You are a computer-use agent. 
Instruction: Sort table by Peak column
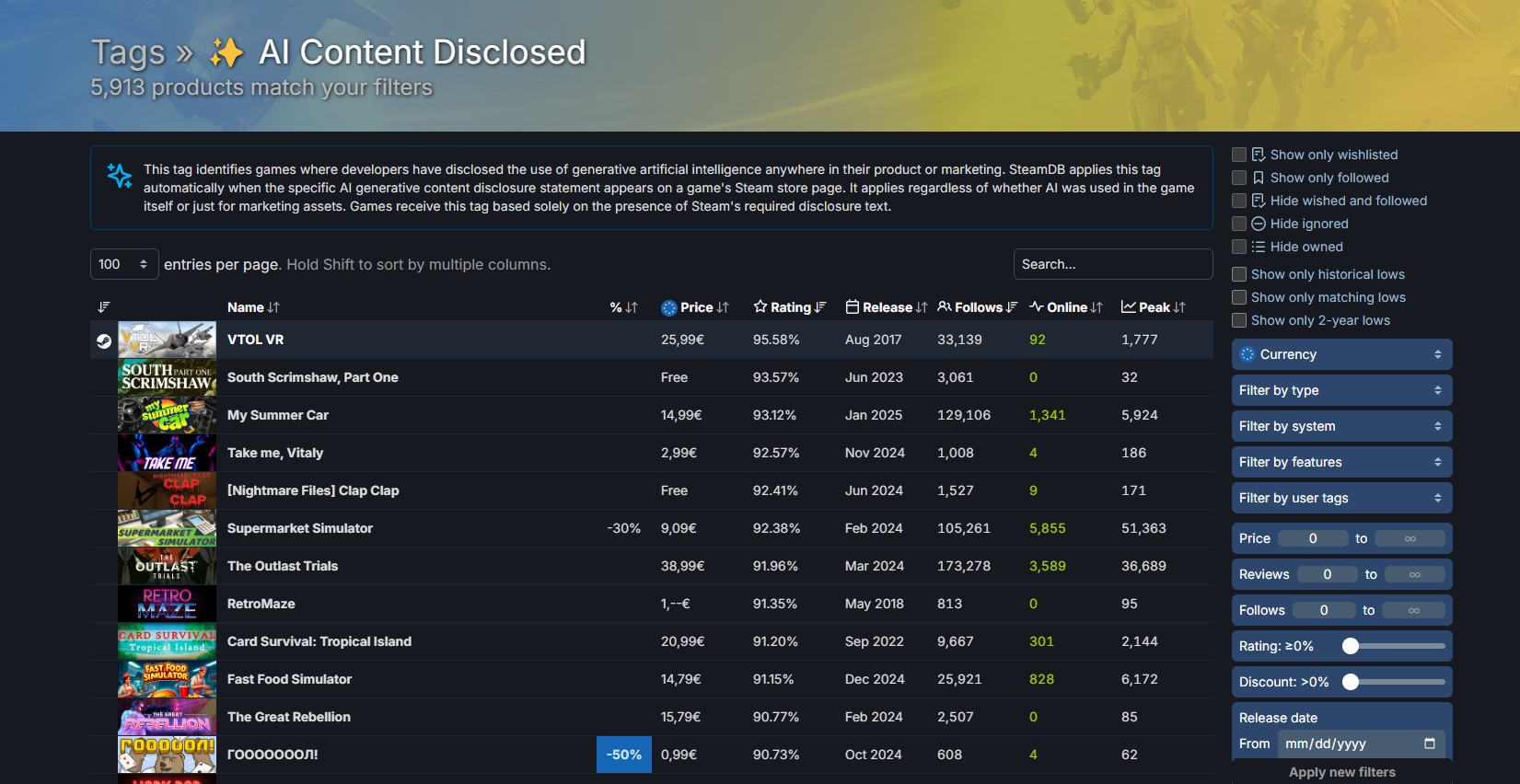point(1154,307)
